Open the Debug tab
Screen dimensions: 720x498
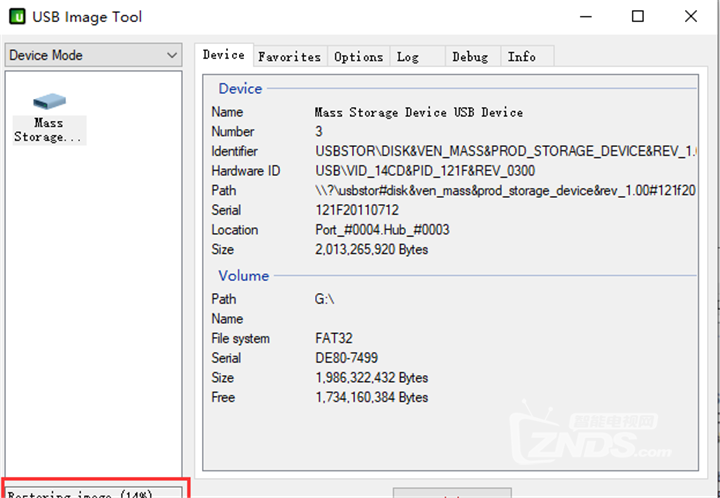click(473, 57)
